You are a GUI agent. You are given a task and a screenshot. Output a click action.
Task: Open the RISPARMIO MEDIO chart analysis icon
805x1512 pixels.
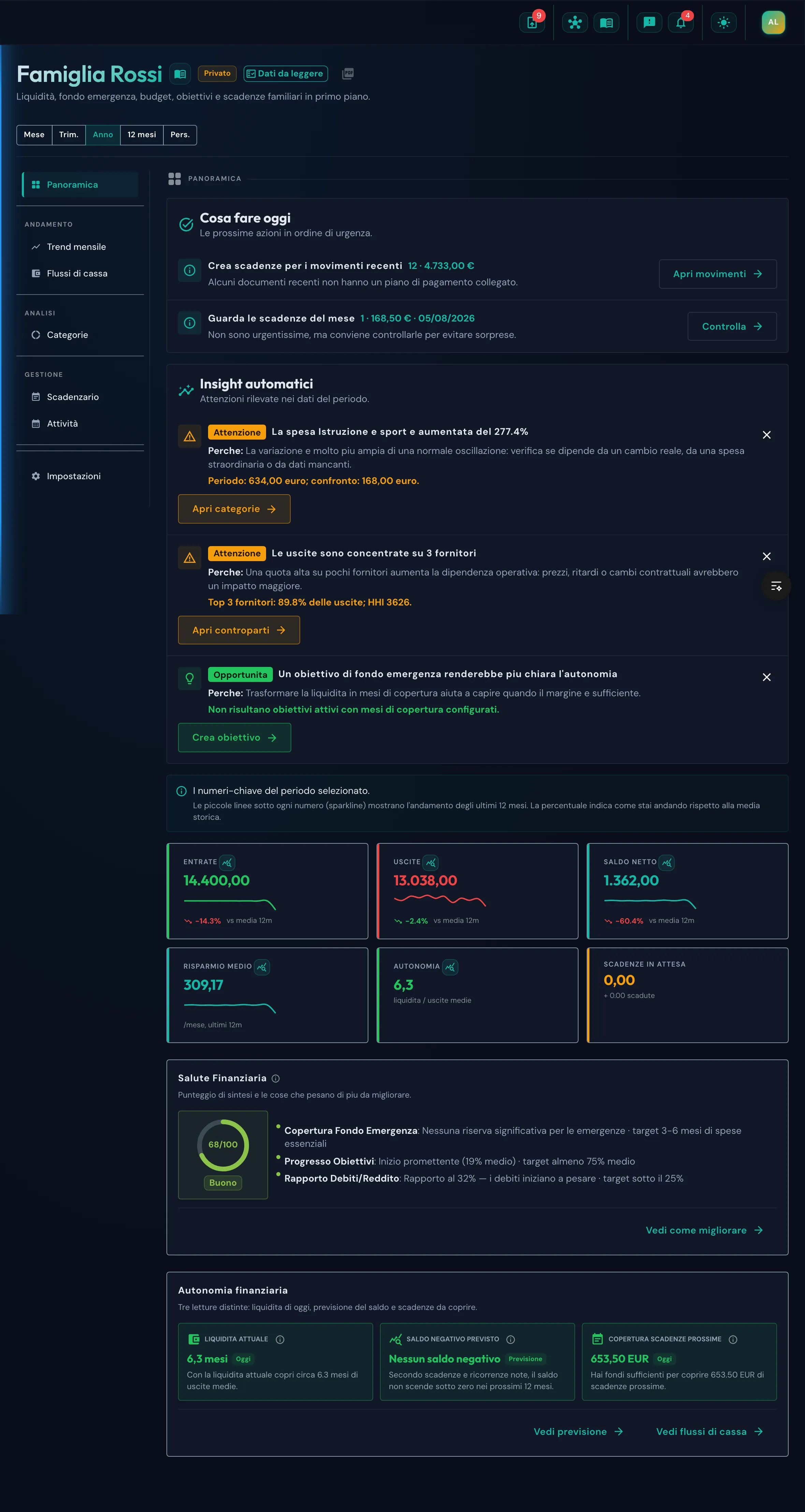(262, 967)
